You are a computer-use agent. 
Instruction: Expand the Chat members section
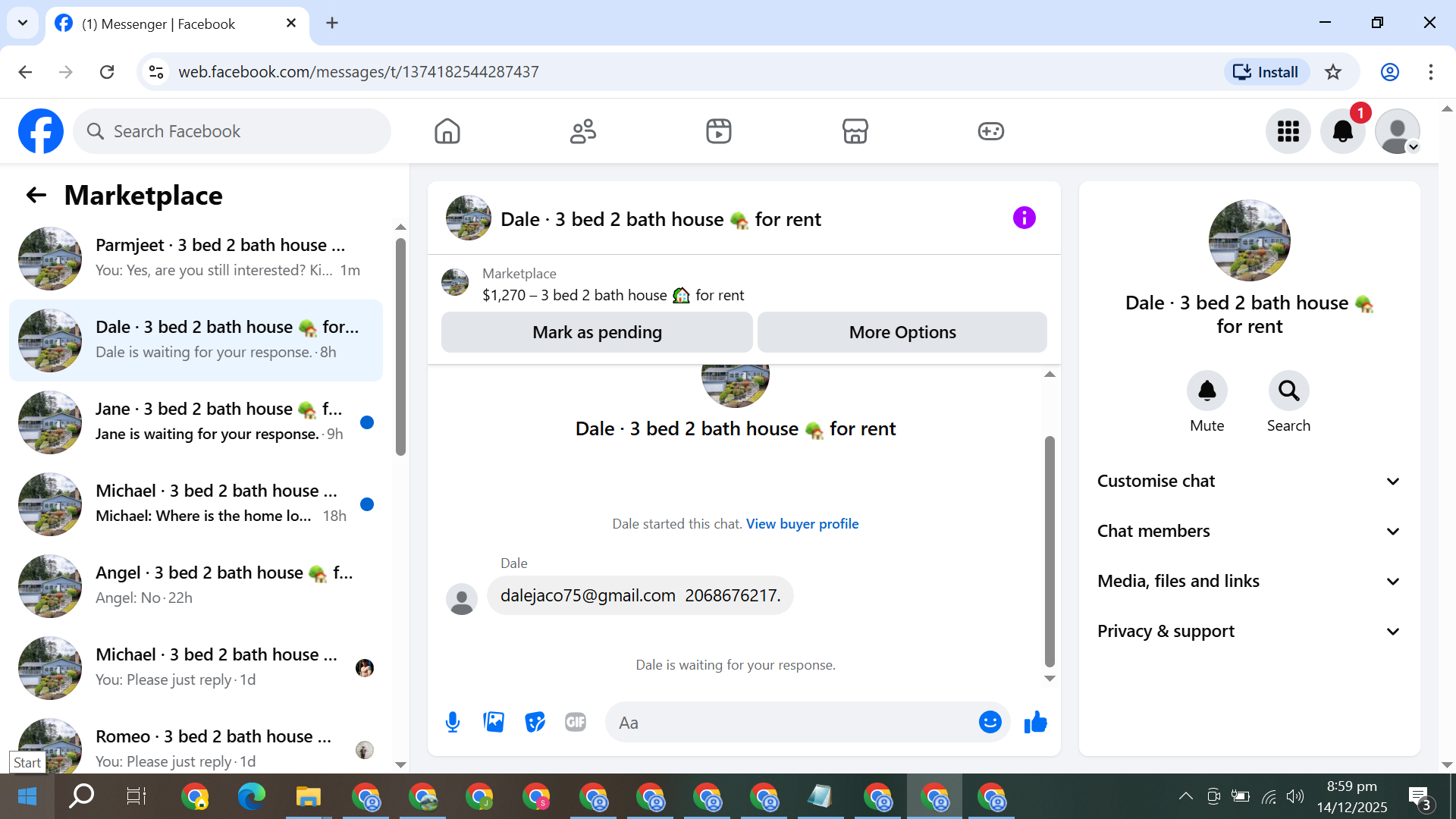point(1248,531)
